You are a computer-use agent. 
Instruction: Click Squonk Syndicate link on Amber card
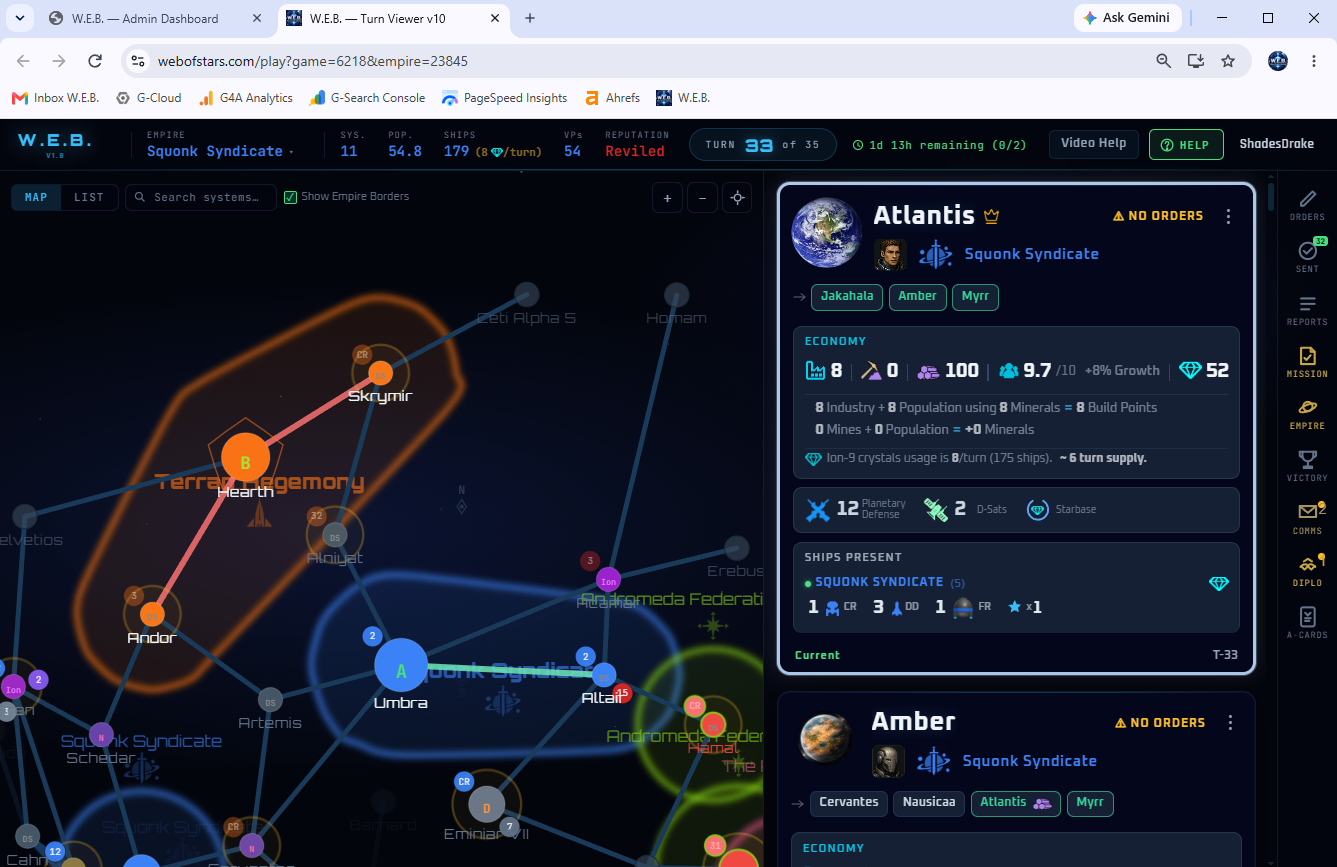coord(1030,761)
